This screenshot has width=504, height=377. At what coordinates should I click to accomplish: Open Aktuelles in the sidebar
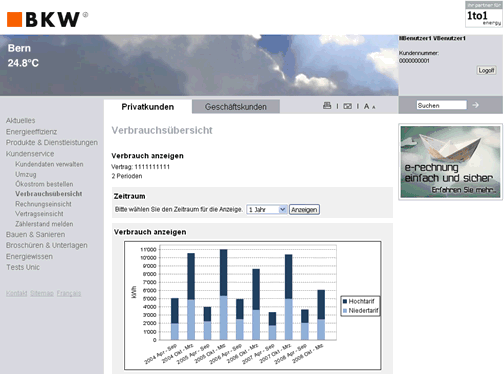[21, 120]
